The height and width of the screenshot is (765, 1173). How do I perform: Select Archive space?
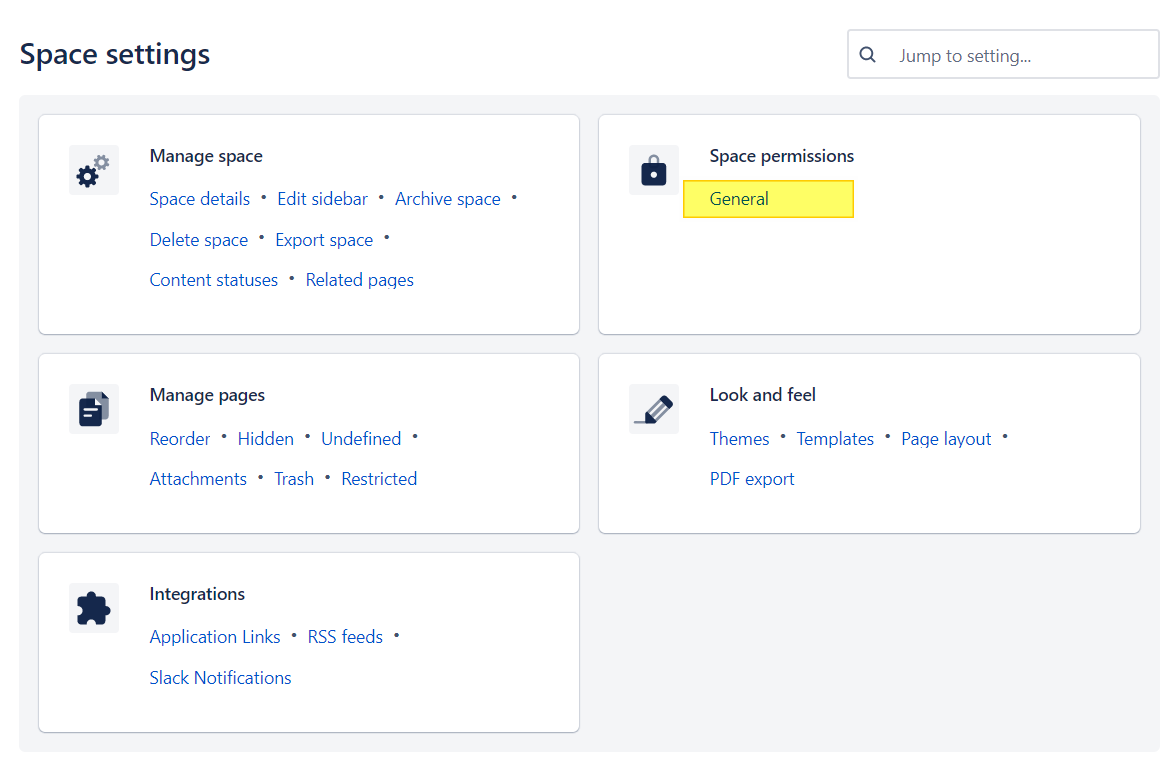pyautogui.click(x=447, y=198)
